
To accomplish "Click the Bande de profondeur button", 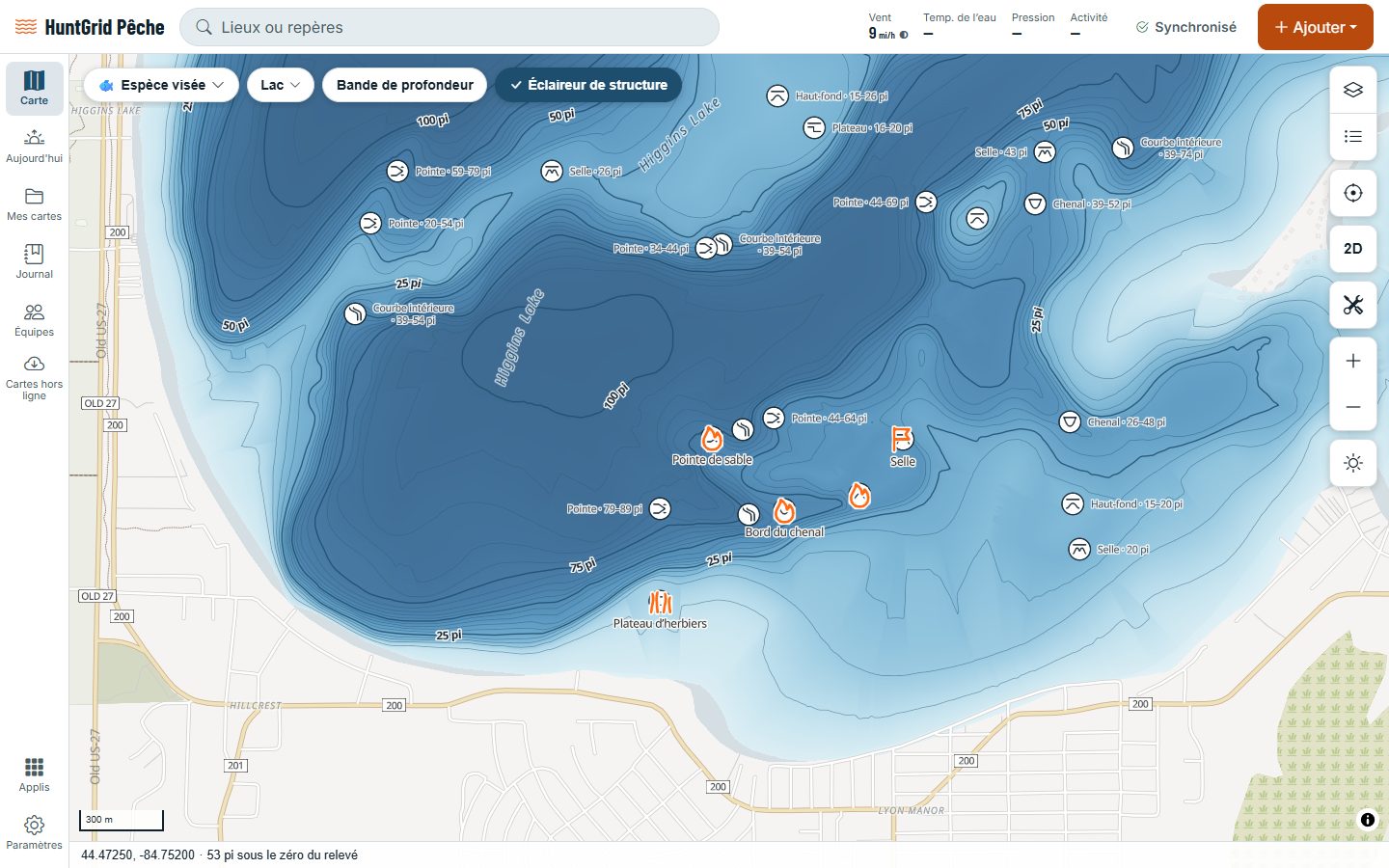I will (x=405, y=85).
